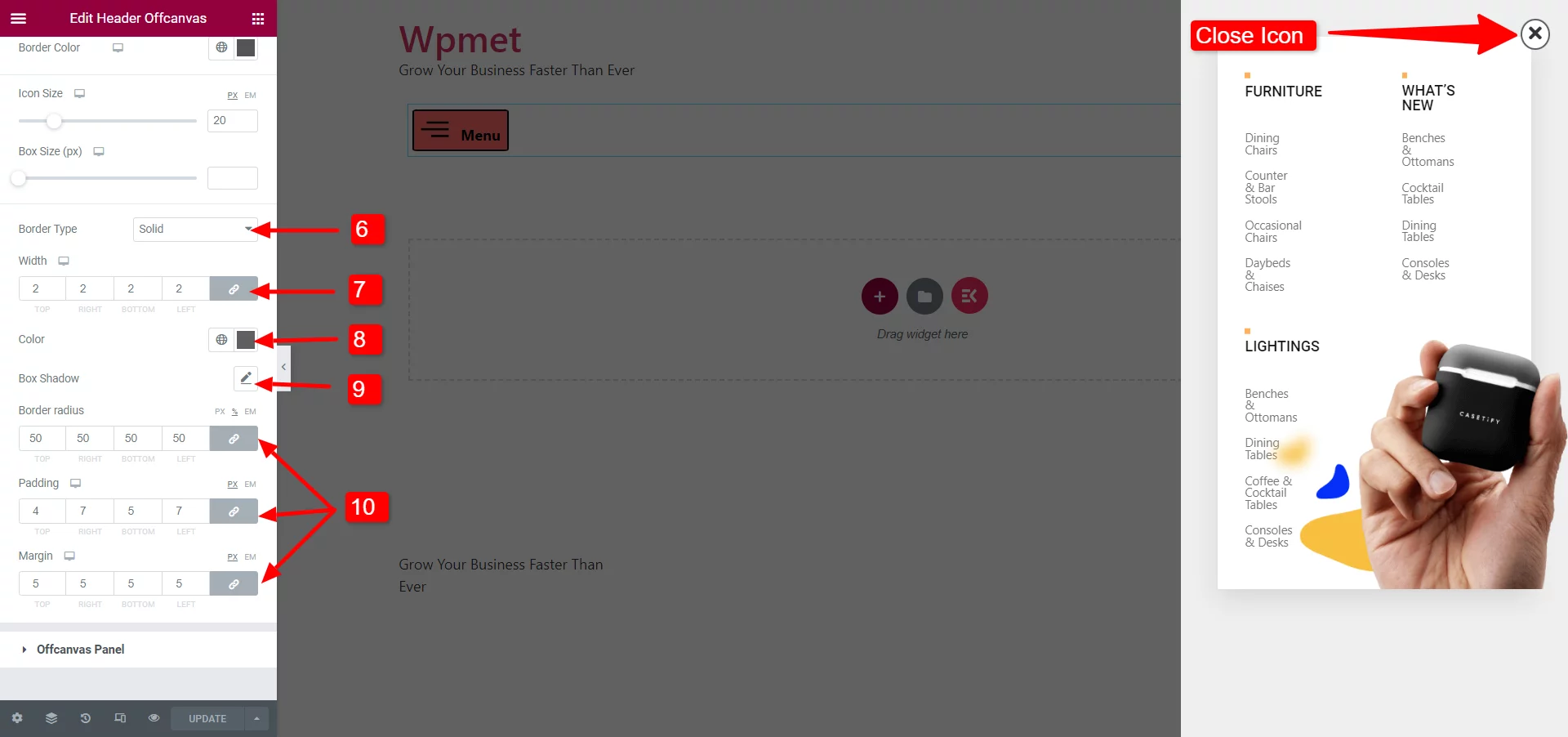Screen dimensions: 1568x737
Task: Open WHAT'S NEW menu heading
Action: tap(1428, 98)
